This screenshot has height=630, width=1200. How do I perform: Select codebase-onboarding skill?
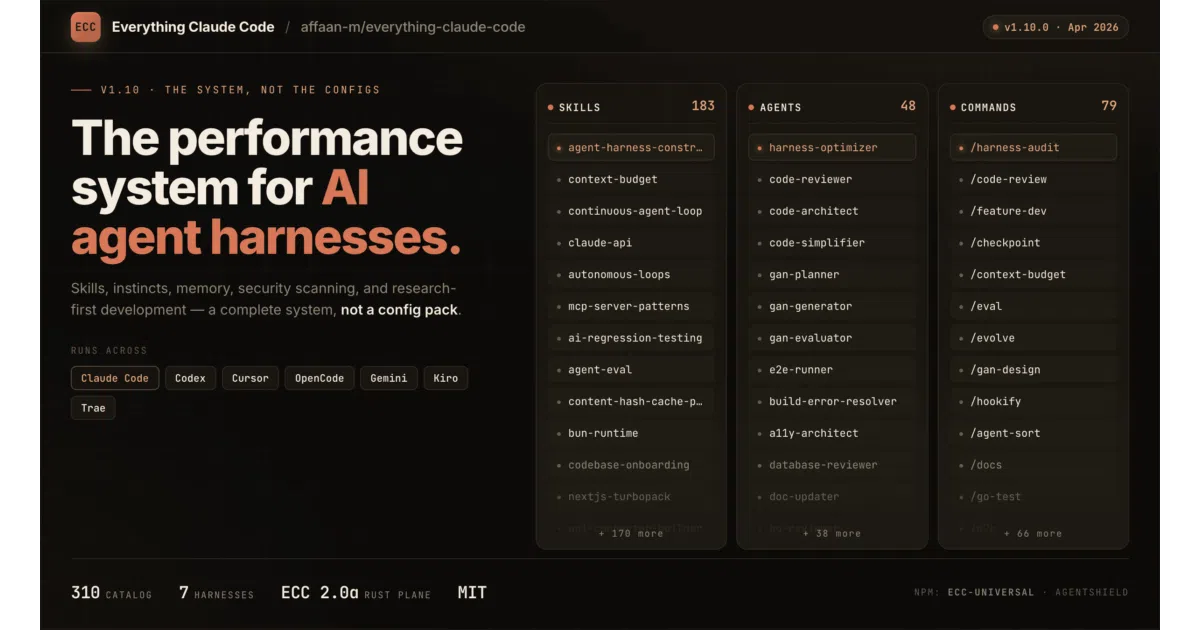(x=631, y=465)
